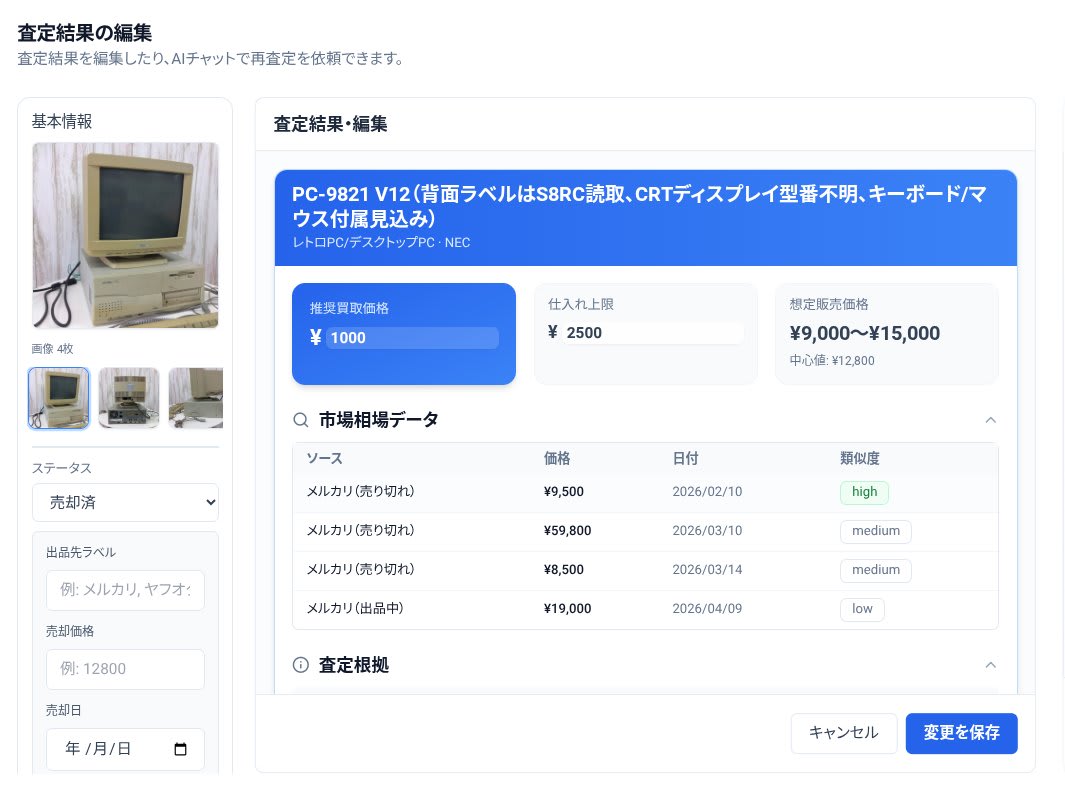1065x797 pixels.
Task: Click the low badge on the ¥19,000 row
Action: point(862,608)
